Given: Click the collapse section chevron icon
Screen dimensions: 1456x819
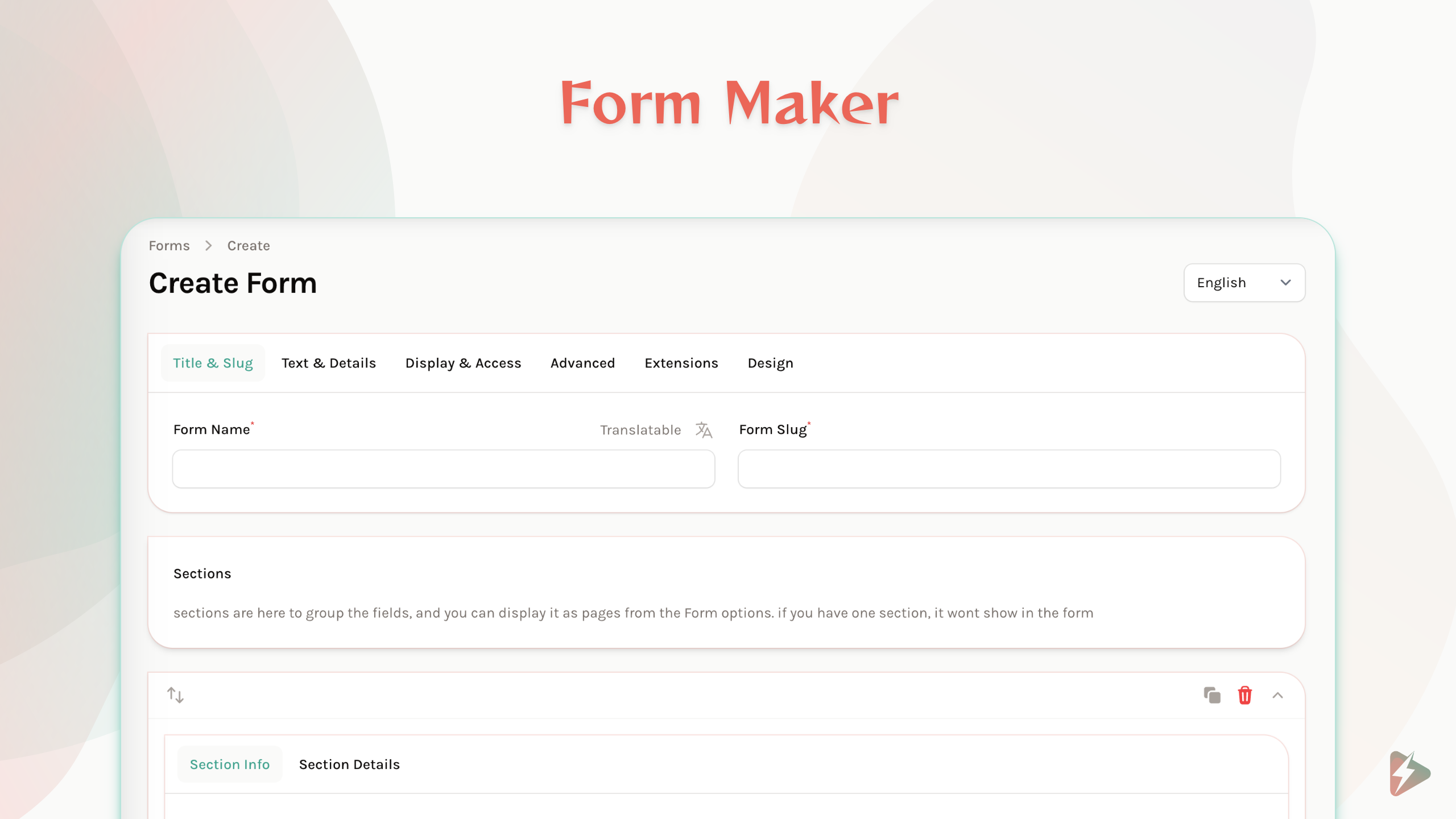Looking at the screenshot, I should point(1278,695).
